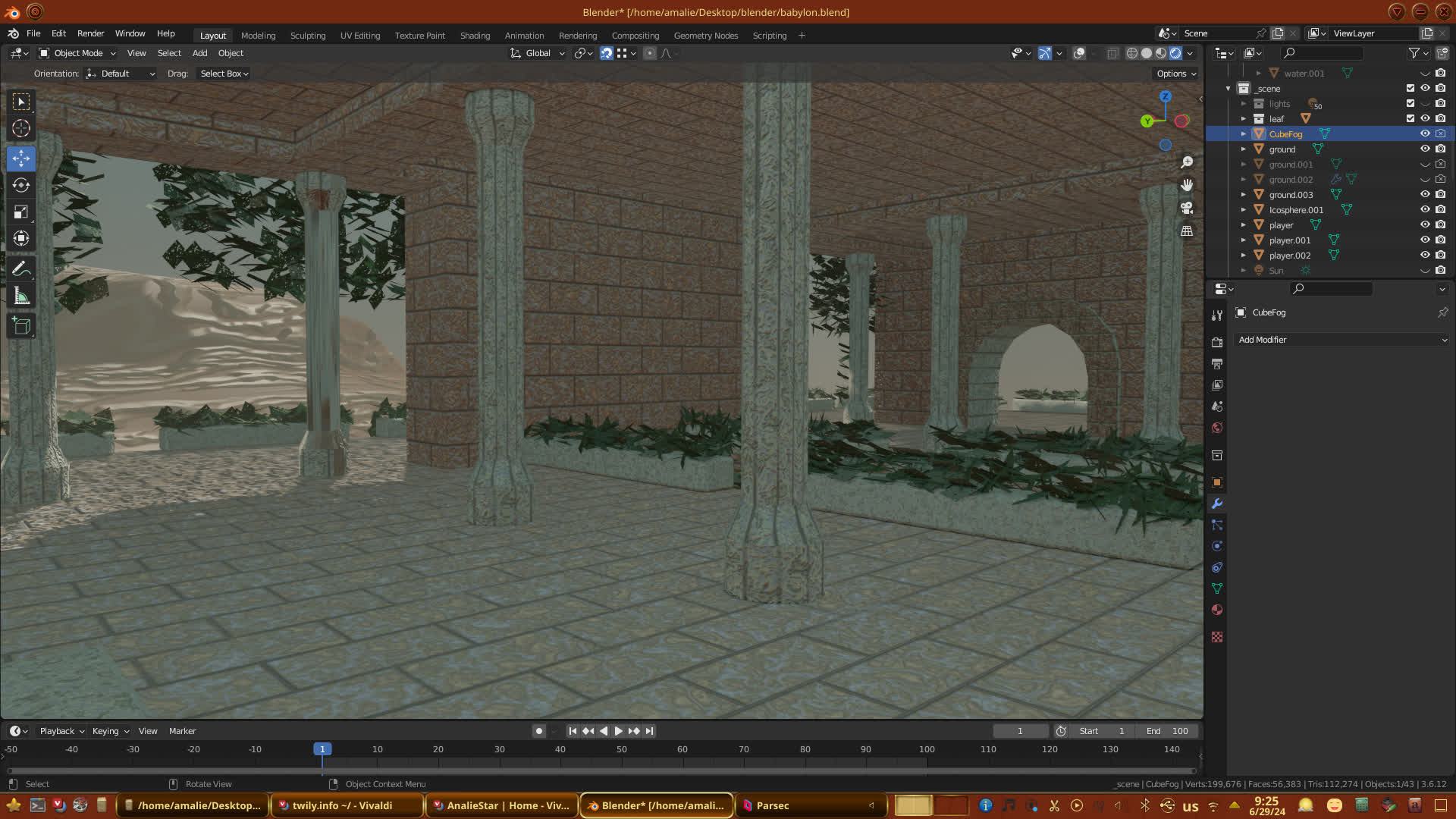Switch to the Shading workspace tab

coord(475,36)
